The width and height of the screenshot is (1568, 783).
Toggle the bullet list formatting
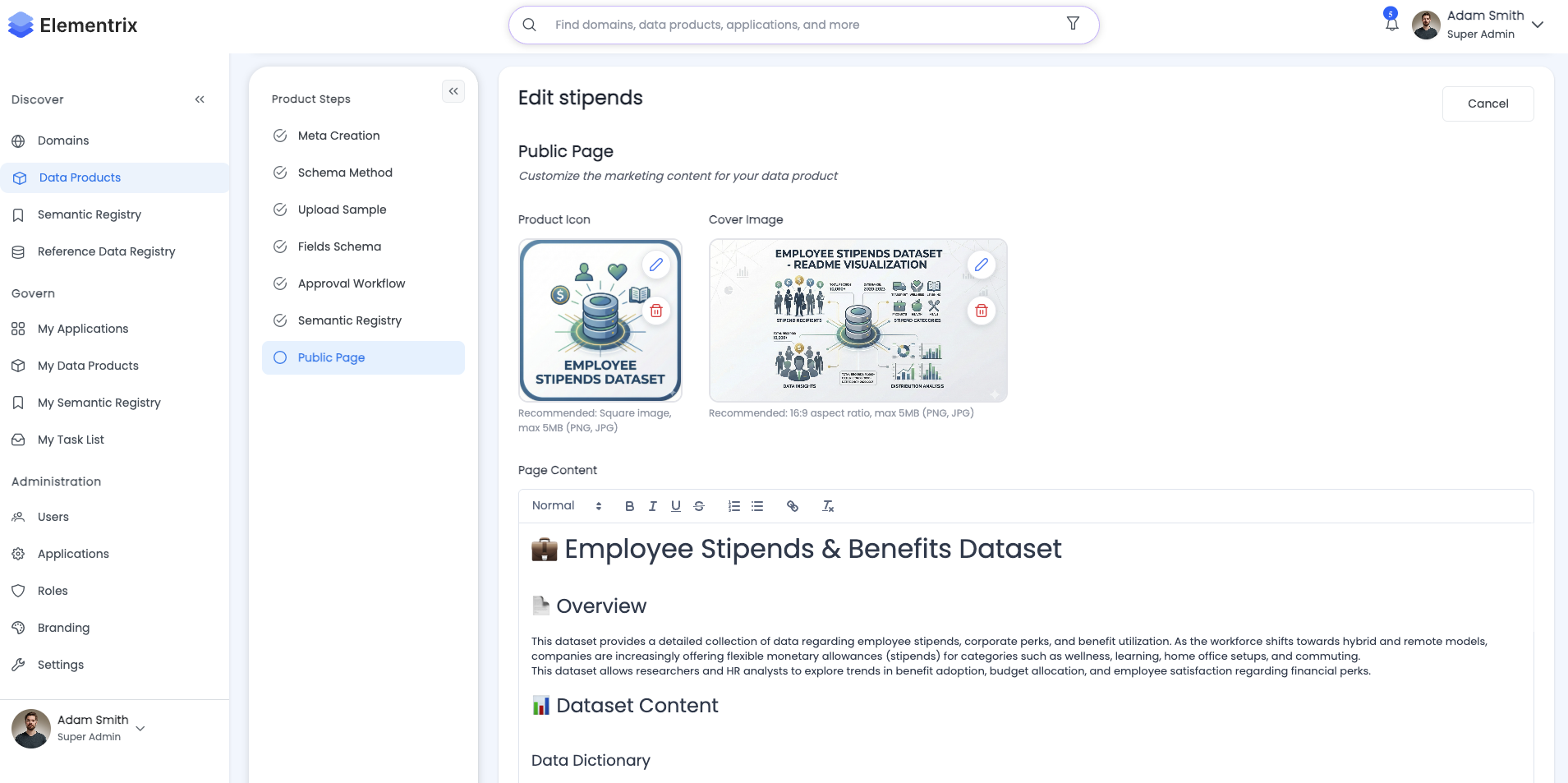pos(756,506)
